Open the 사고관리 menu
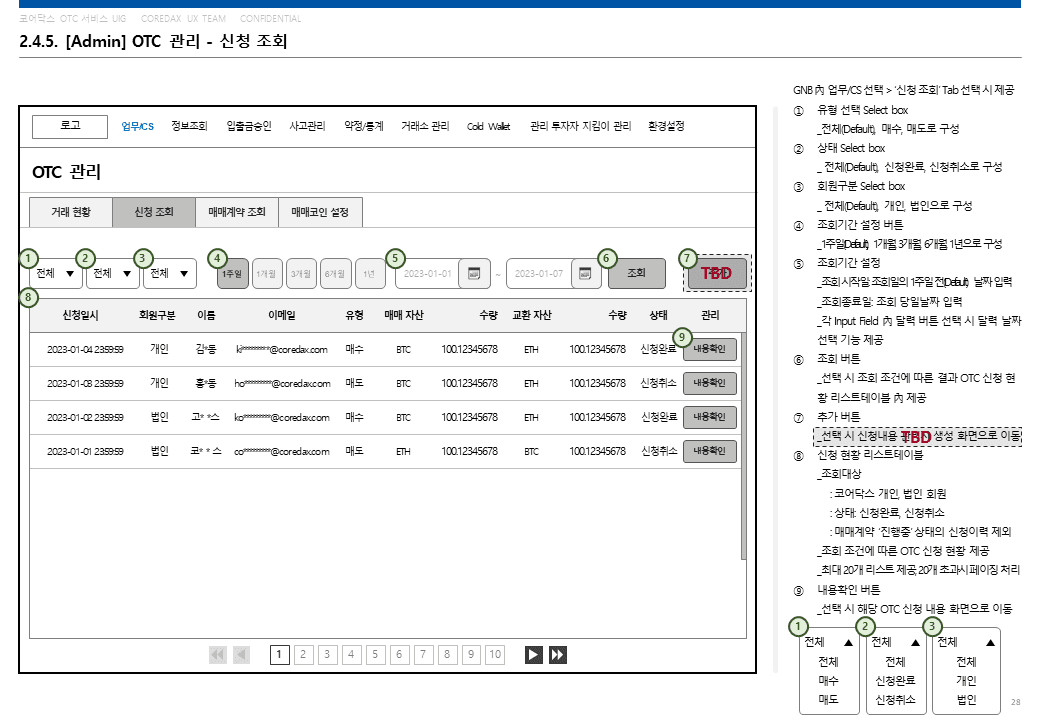The height and width of the screenshot is (720, 1040). pos(307,126)
